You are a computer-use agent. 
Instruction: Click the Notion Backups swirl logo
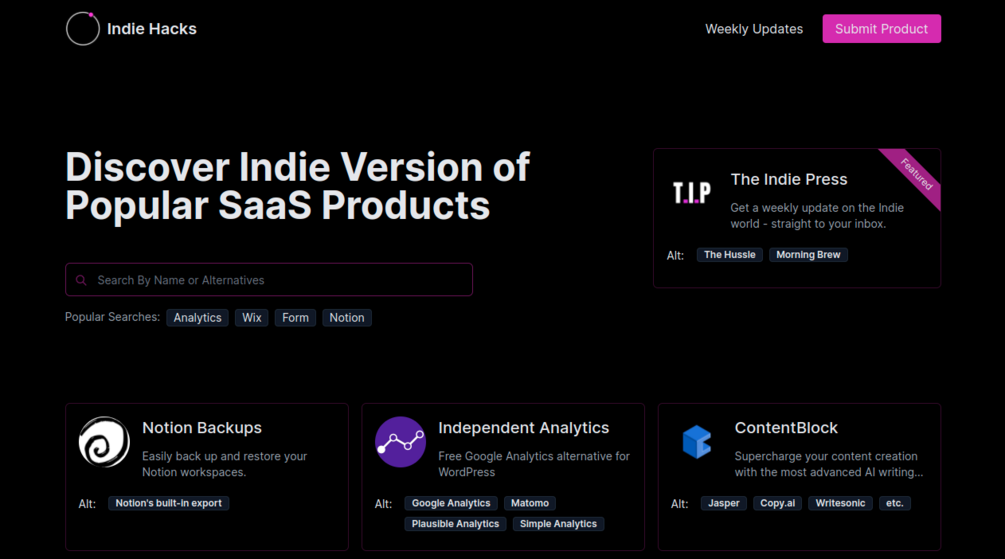click(104, 442)
